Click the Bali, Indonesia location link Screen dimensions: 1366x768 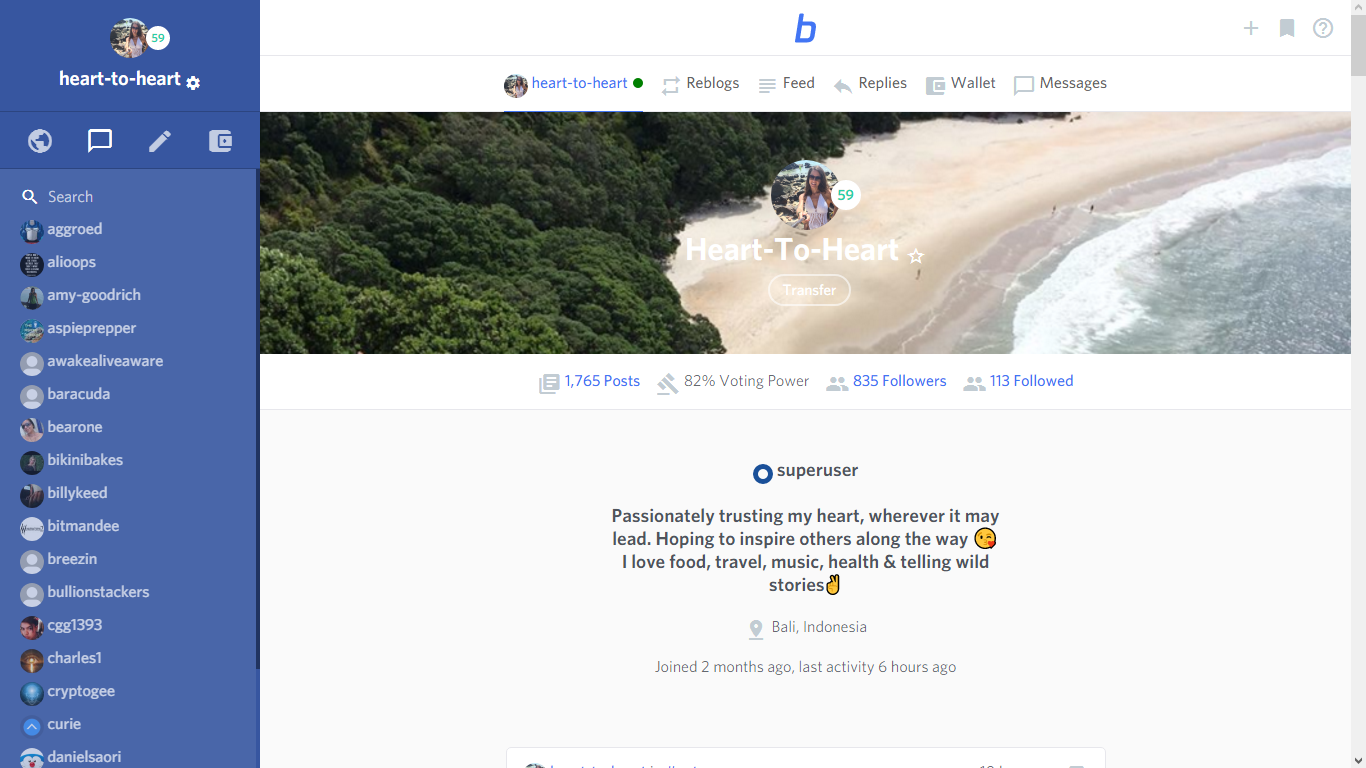pyautogui.click(x=818, y=627)
